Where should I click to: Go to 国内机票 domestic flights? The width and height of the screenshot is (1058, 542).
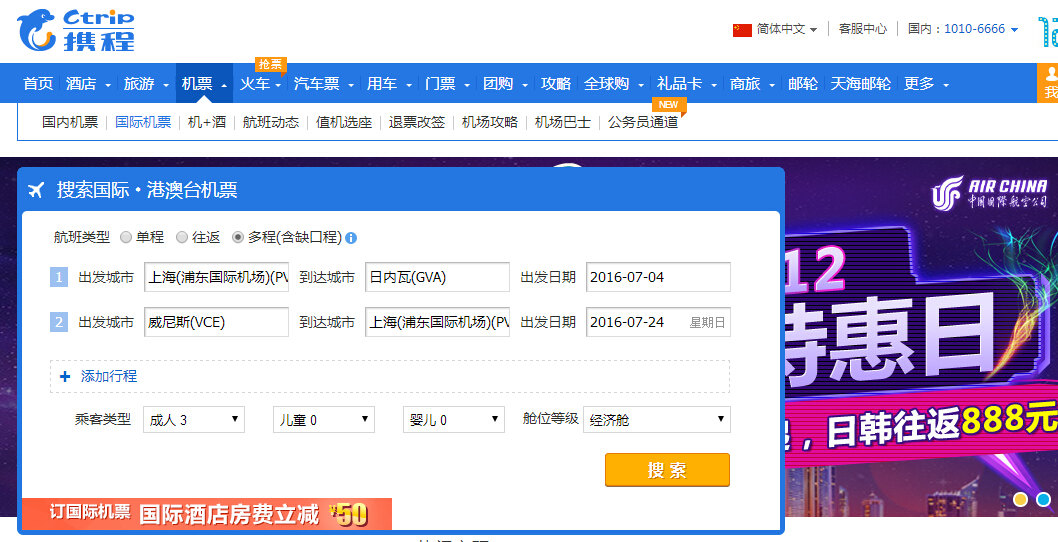click(x=70, y=122)
